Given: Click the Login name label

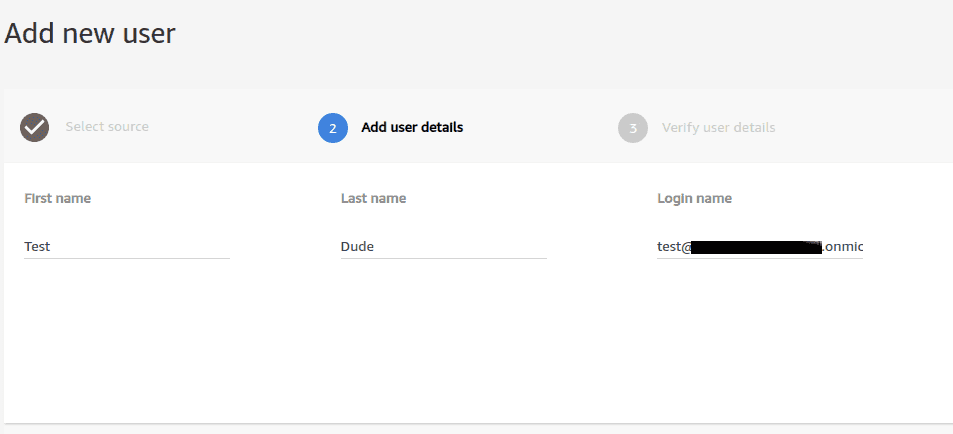Looking at the screenshot, I should (x=694, y=198).
